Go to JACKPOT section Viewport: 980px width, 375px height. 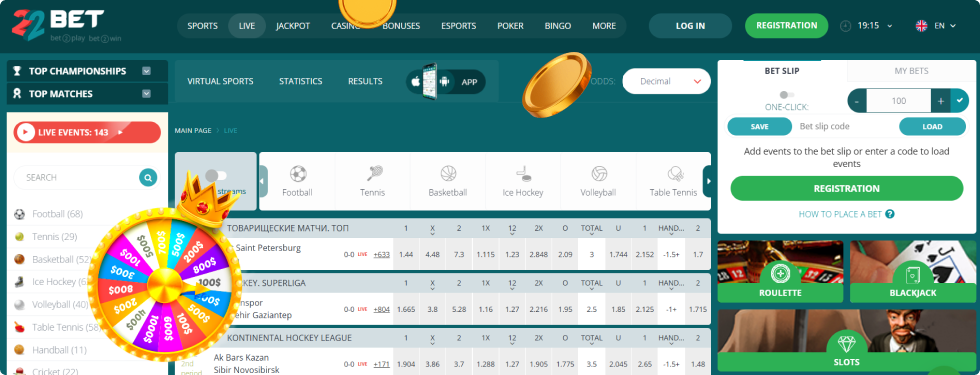293,26
